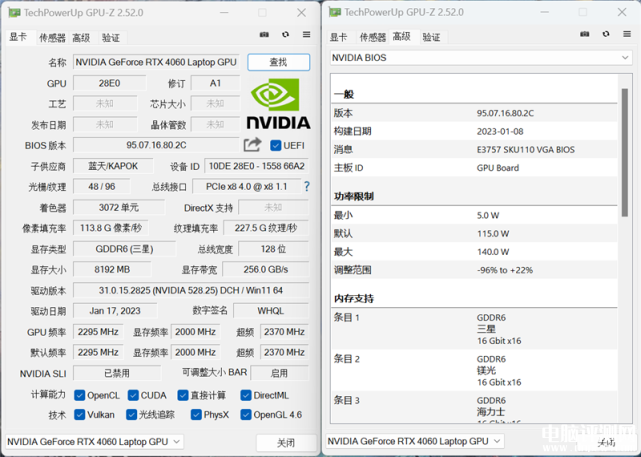This screenshot has width=641, height=457.
Task: Click the 主板 ID value GPU Board
Action: [x=498, y=168]
